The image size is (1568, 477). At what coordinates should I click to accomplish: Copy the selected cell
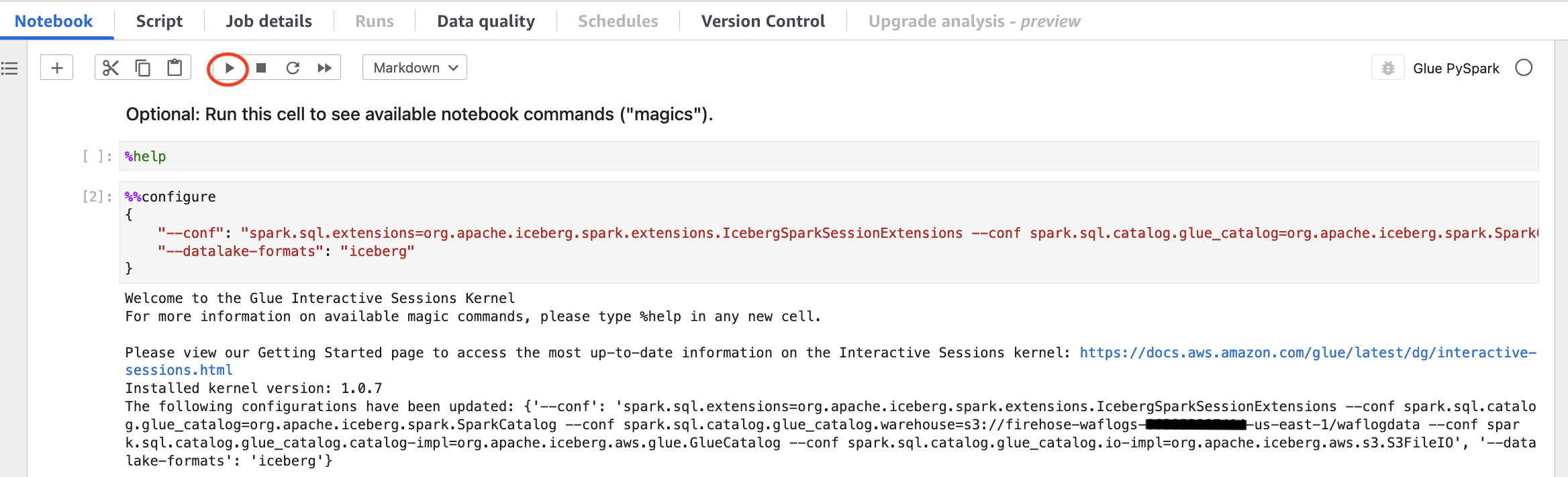point(143,68)
